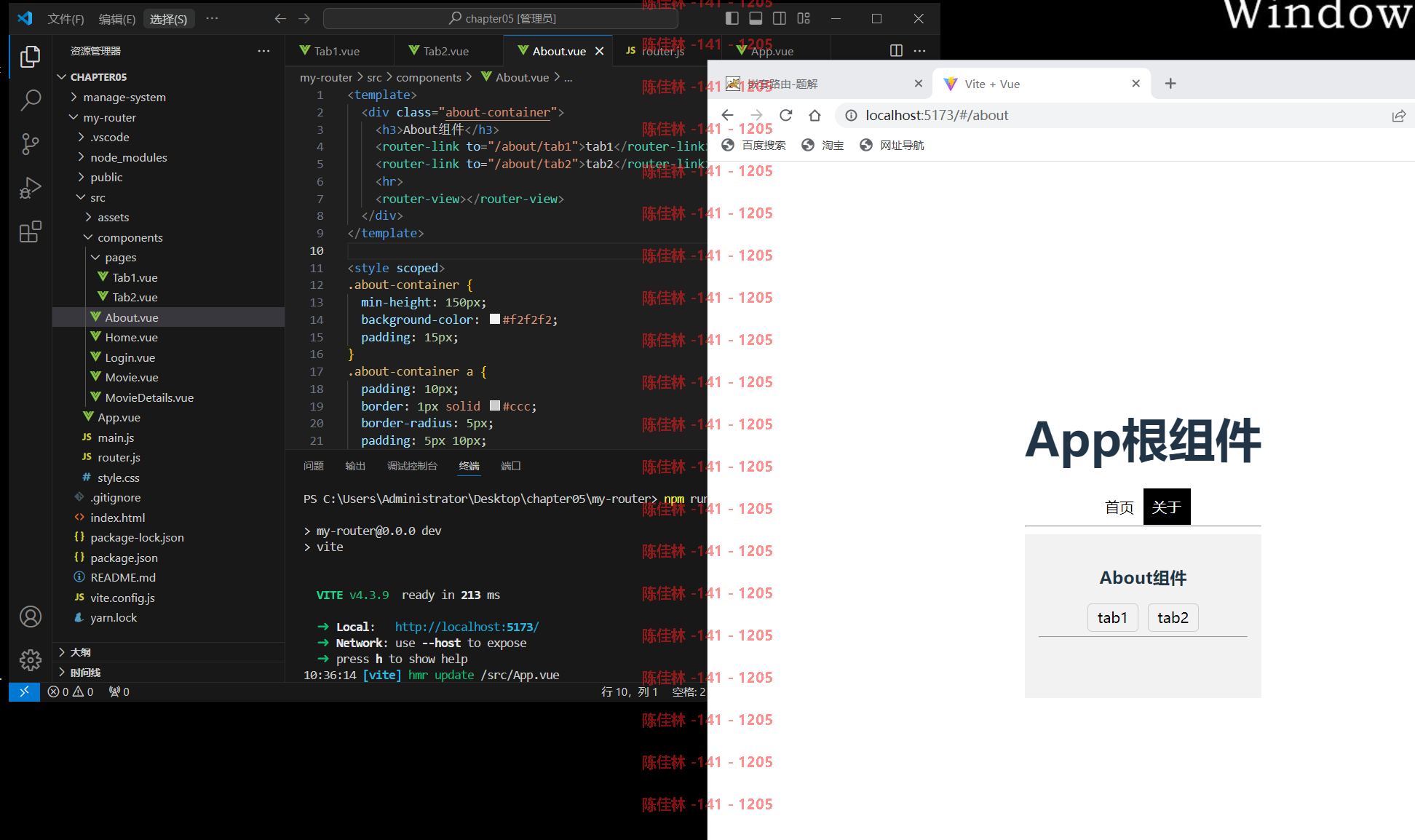The height and width of the screenshot is (840, 1415).
Task: Go back in VS Code navigation
Action: pyautogui.click(x=280, y=18)
